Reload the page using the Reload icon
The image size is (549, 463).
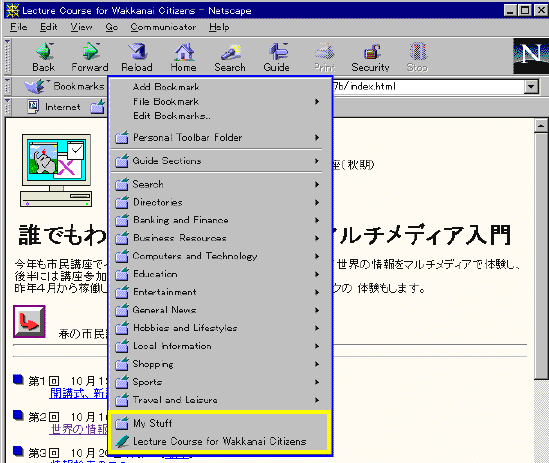tap(137, 51)
